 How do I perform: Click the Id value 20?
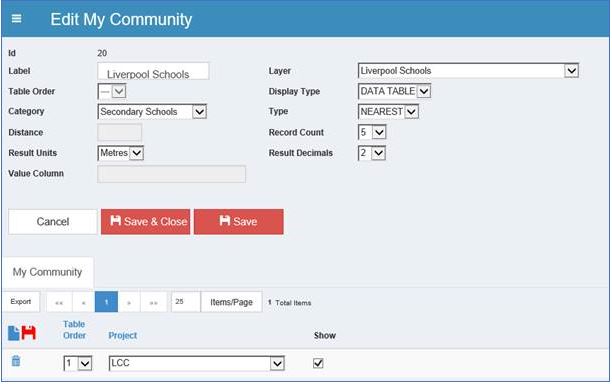(102, 53)
